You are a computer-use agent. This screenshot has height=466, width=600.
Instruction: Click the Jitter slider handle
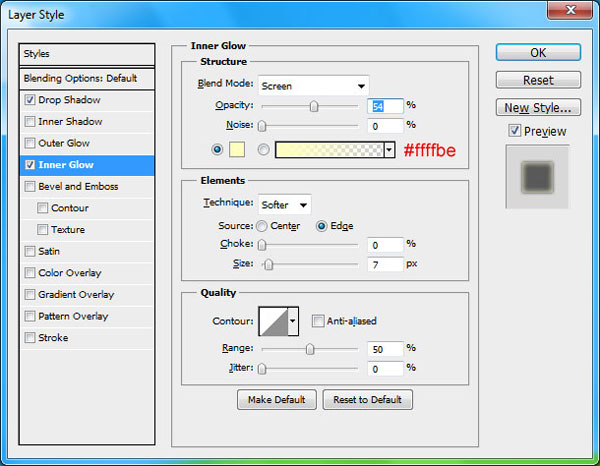pos(262,369)
